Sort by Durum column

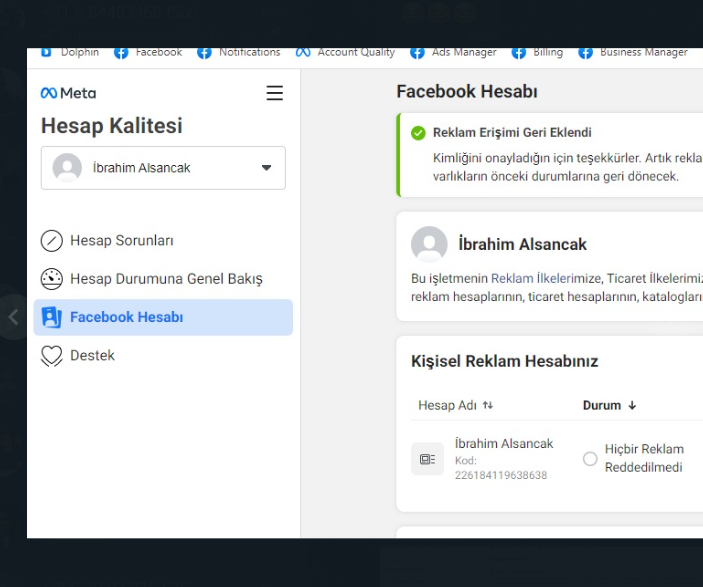click(x=609, y=405)
